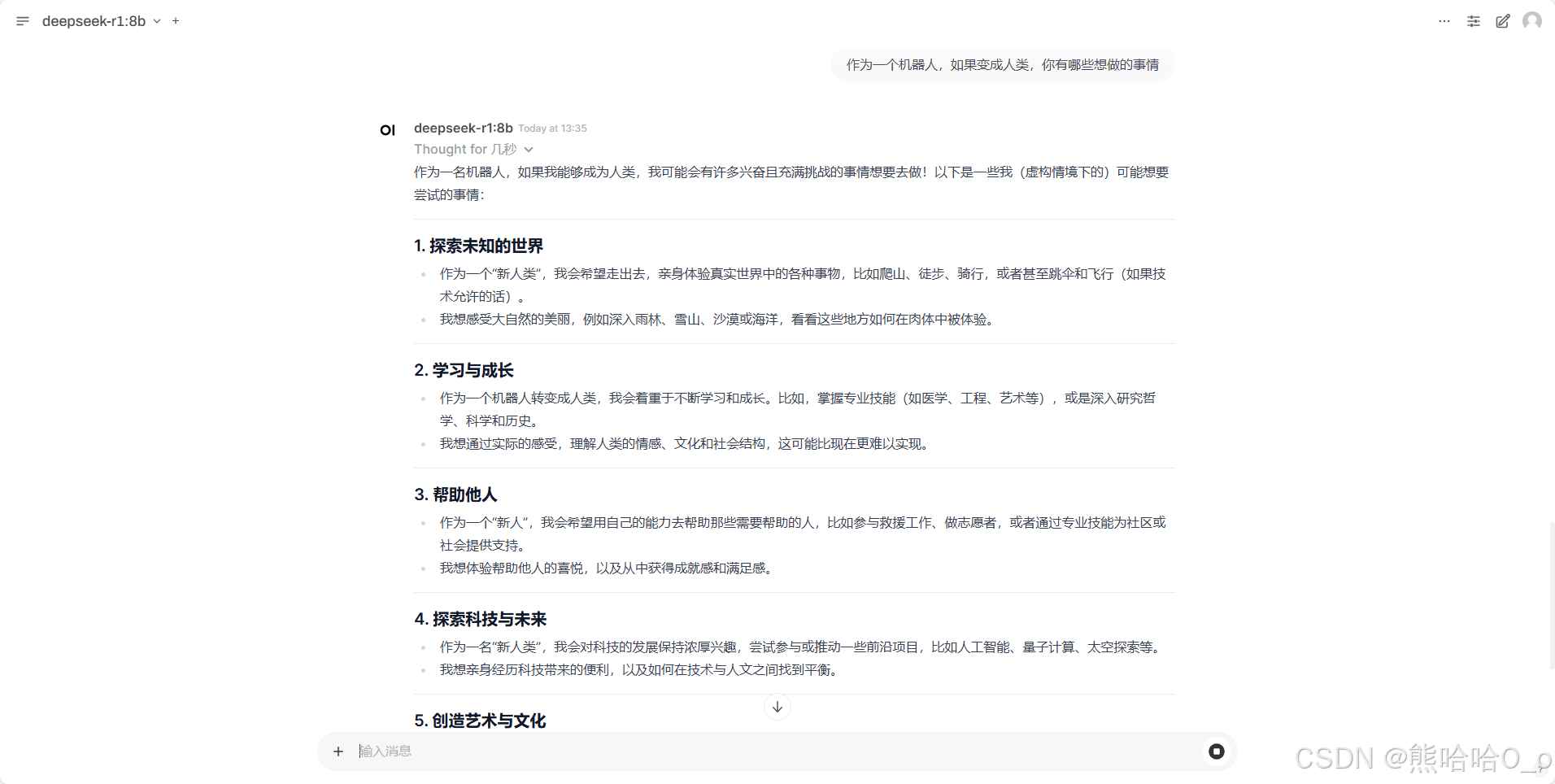Expand the 'Thought for 几秒' reasoning section
The height and width of the screenshot is (784, 1555).
[x=473, y=150]
